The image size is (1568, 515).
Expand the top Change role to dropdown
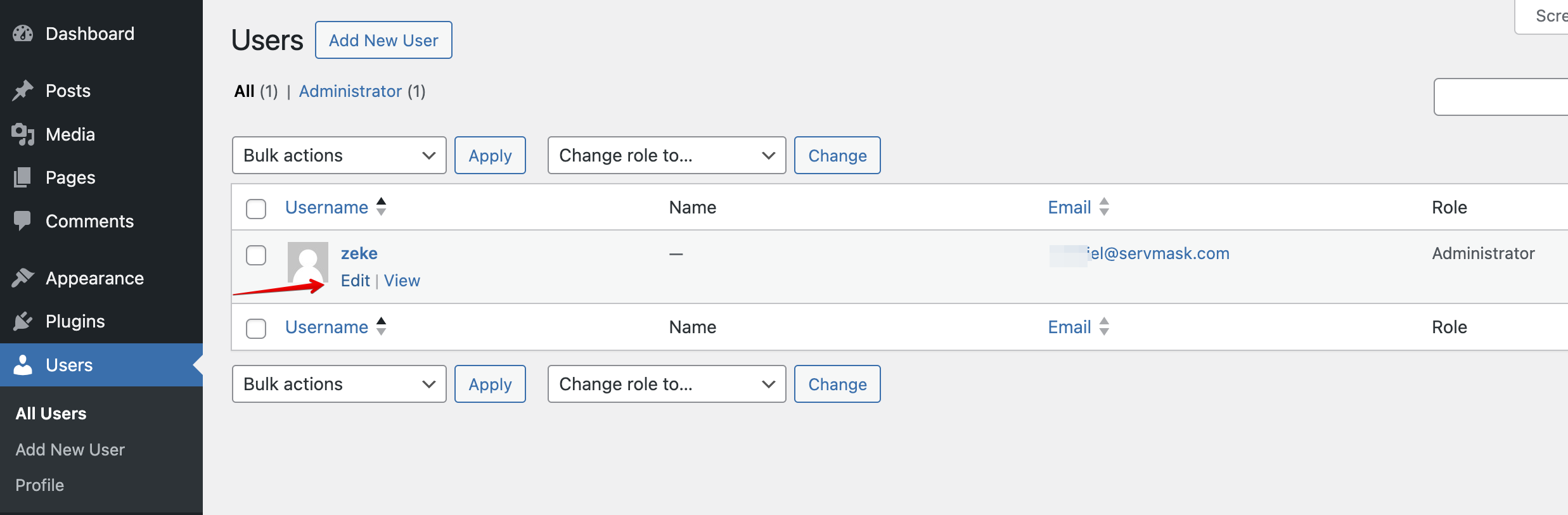click(666, 155)
